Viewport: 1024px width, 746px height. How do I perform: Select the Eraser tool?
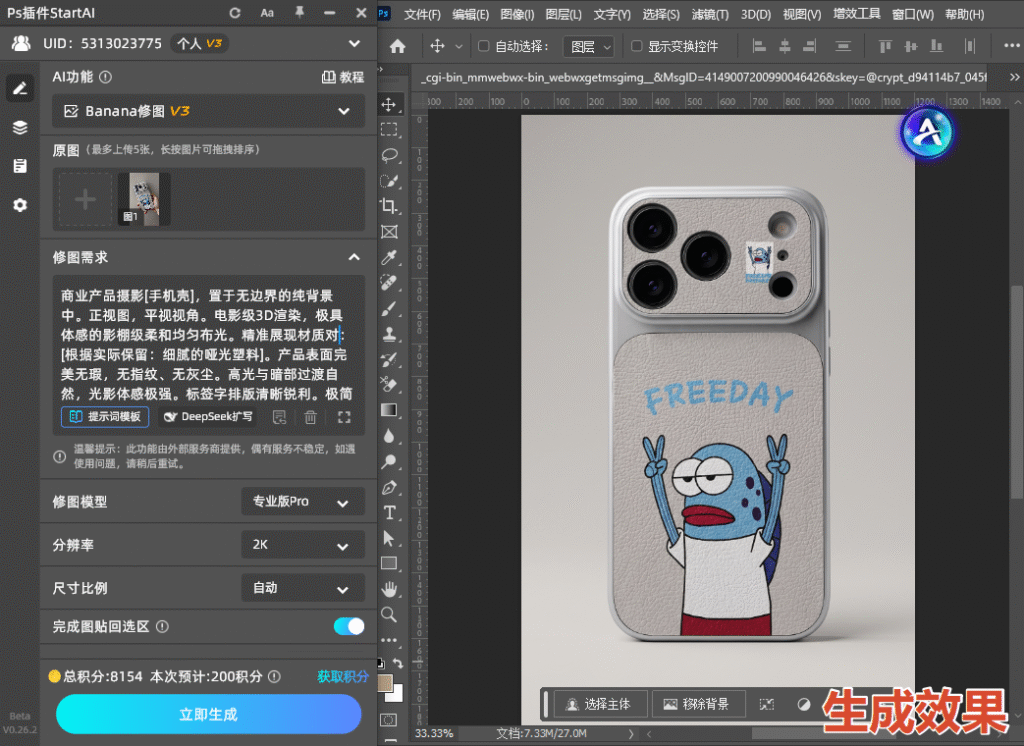(389, 385)
